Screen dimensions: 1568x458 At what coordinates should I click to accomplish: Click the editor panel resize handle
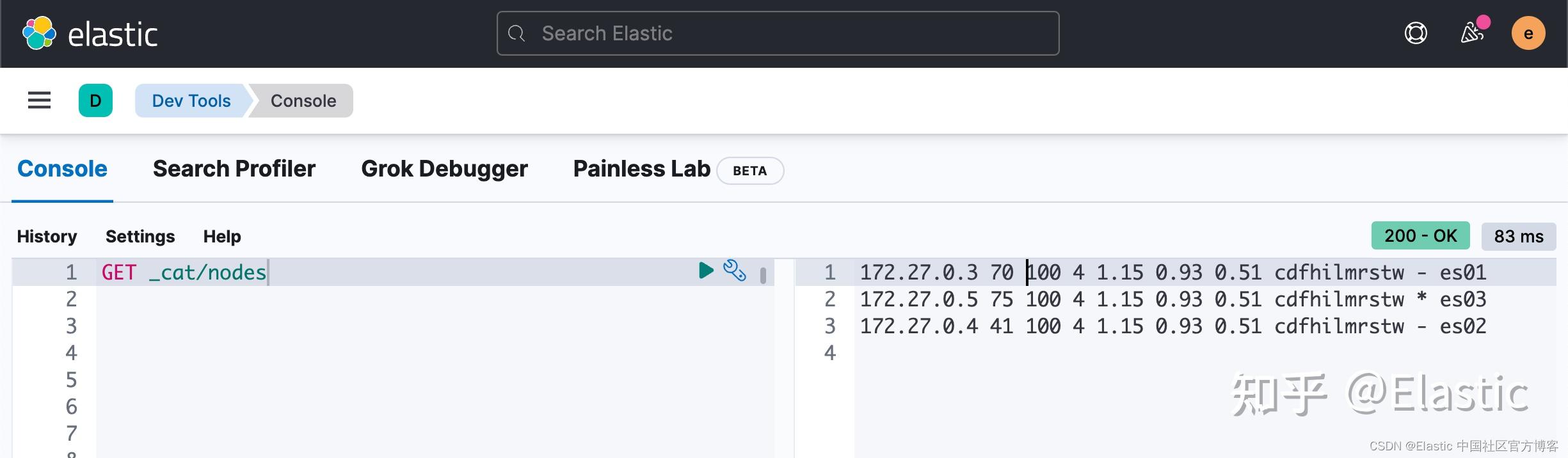(763, 276)
